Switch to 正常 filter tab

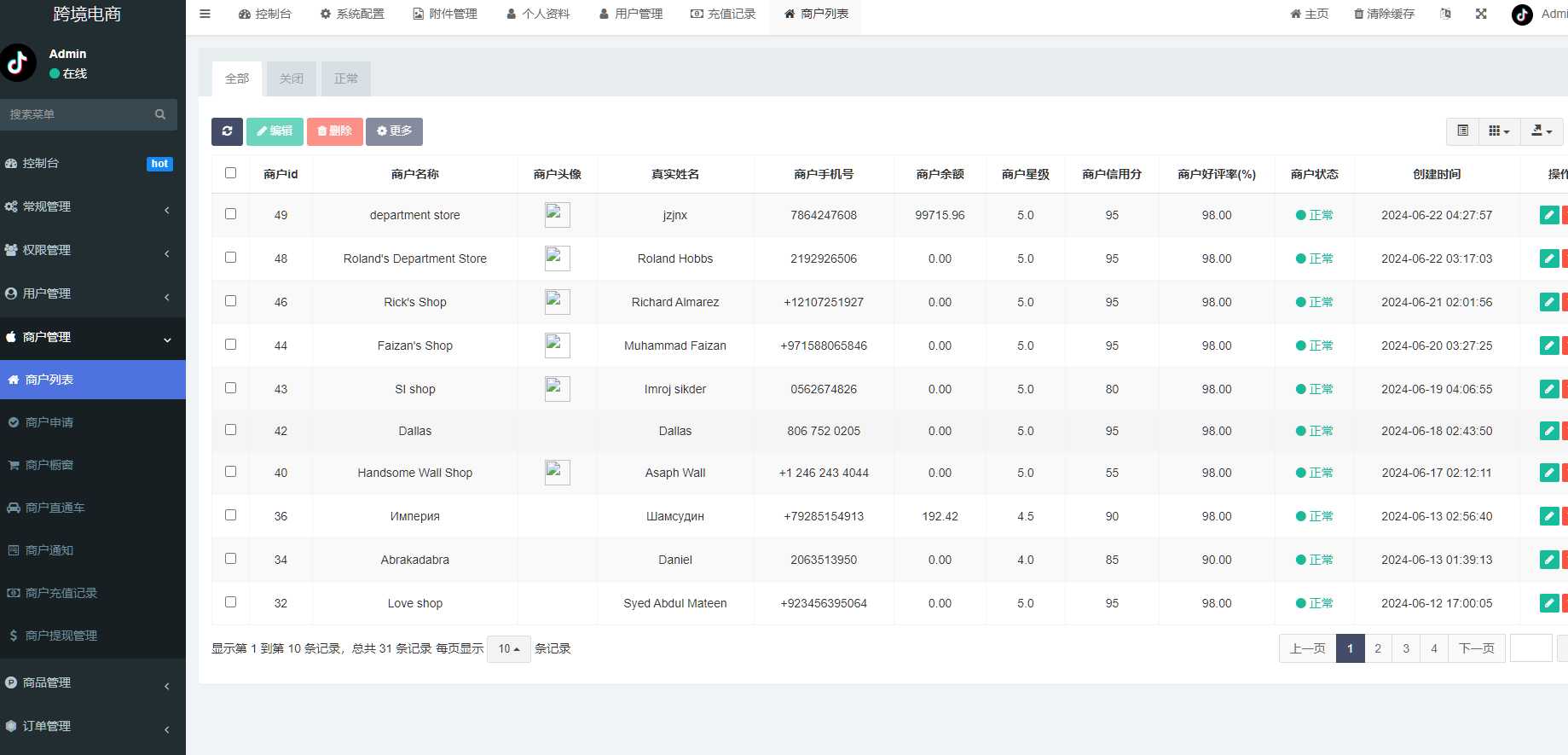pos(346,78)
